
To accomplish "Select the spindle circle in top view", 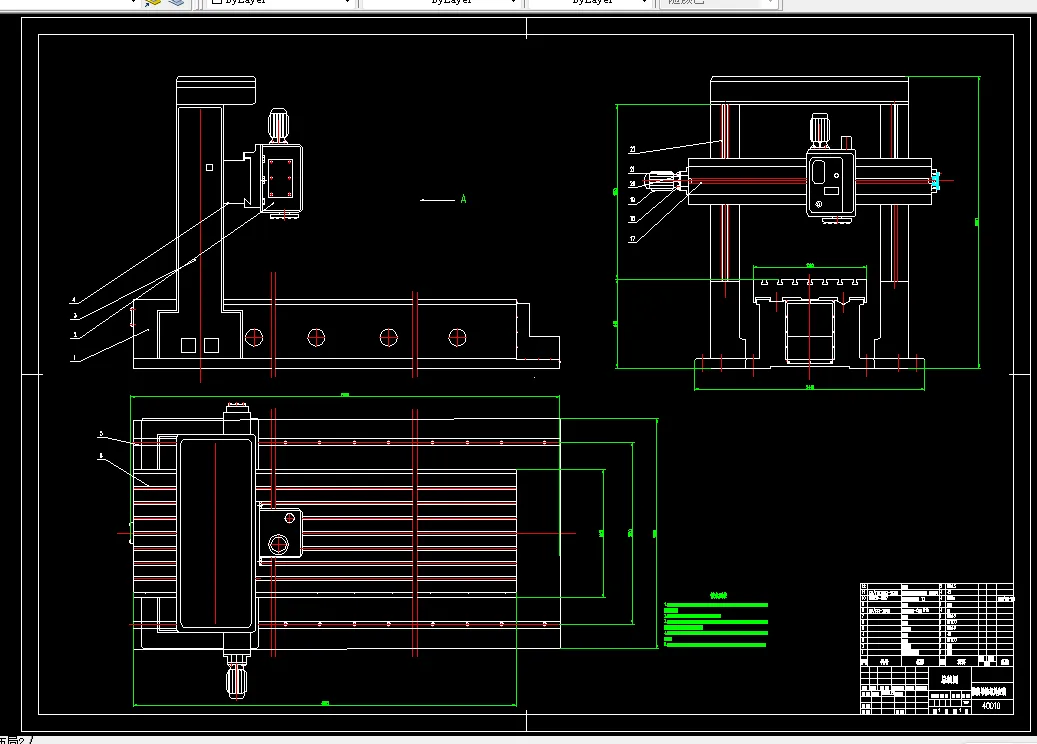I will (x=278, y=544).
